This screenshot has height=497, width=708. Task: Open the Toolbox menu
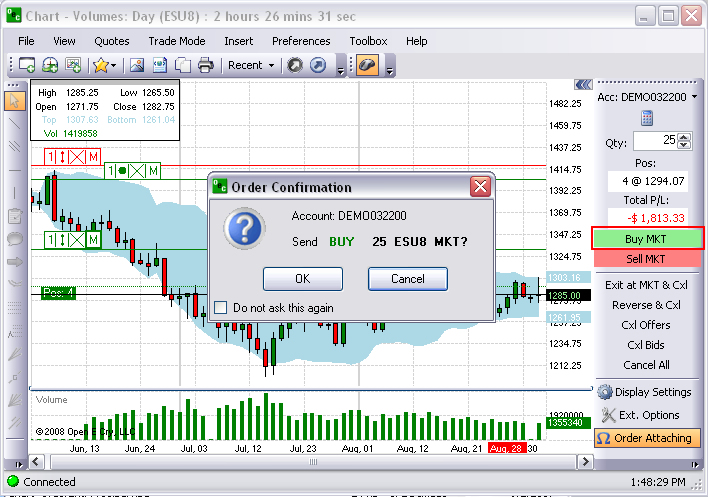tap(368, 41)
